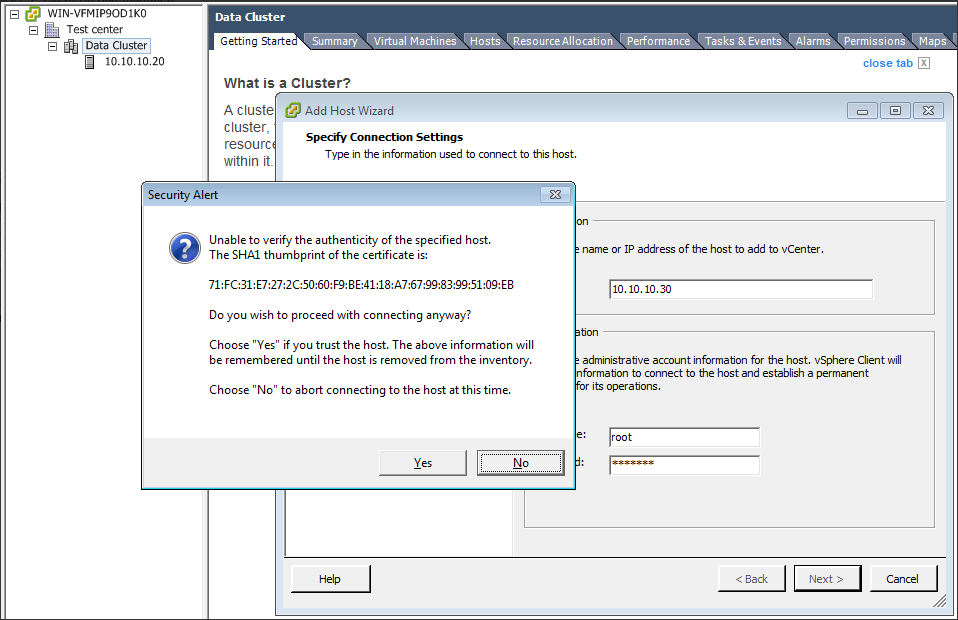Open the Performance tab
The width and height of the screenshot is (958, 620).
tap(658, 41)
